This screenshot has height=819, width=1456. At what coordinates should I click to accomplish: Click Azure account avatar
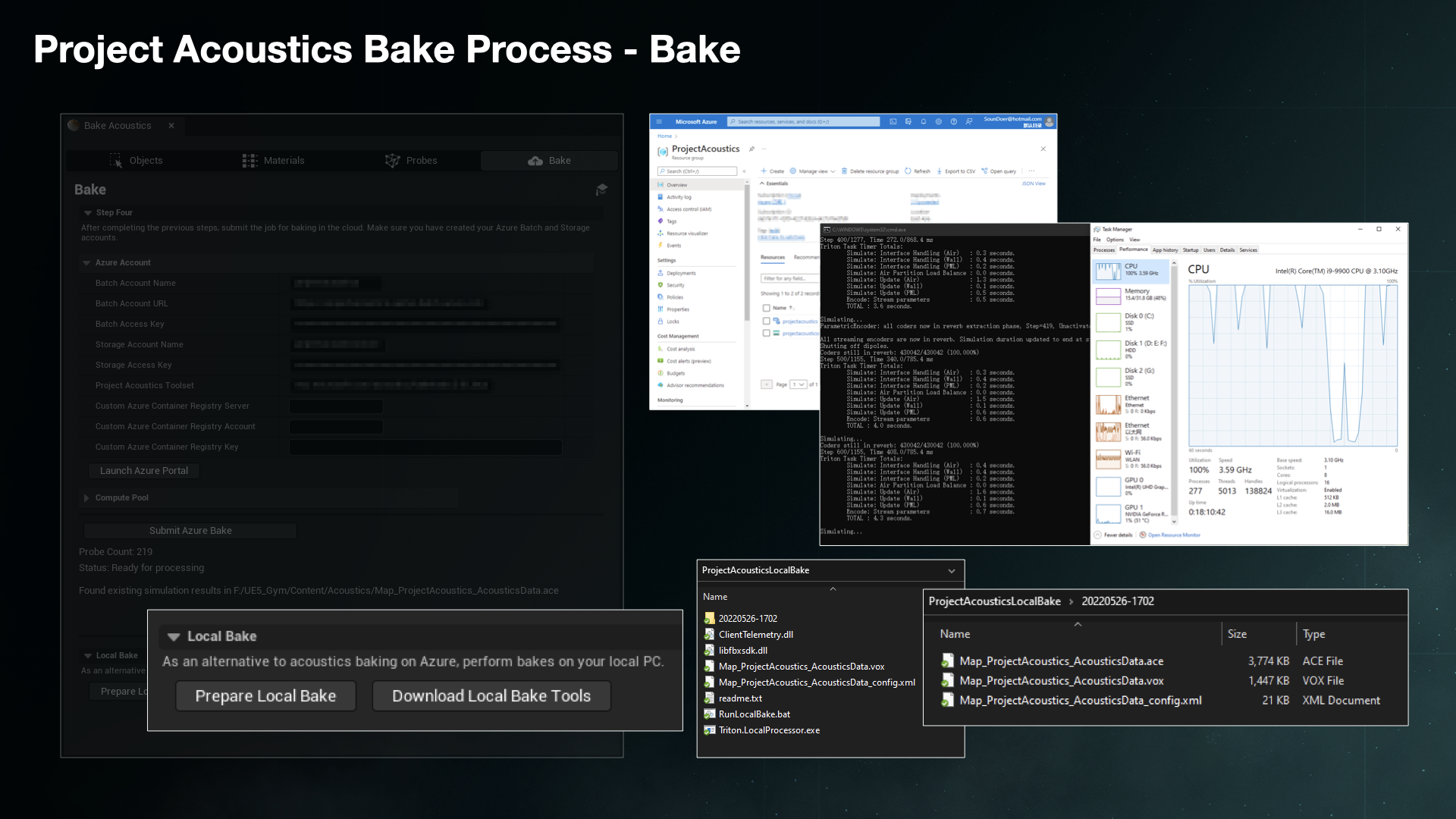[x=1050, y=121]
